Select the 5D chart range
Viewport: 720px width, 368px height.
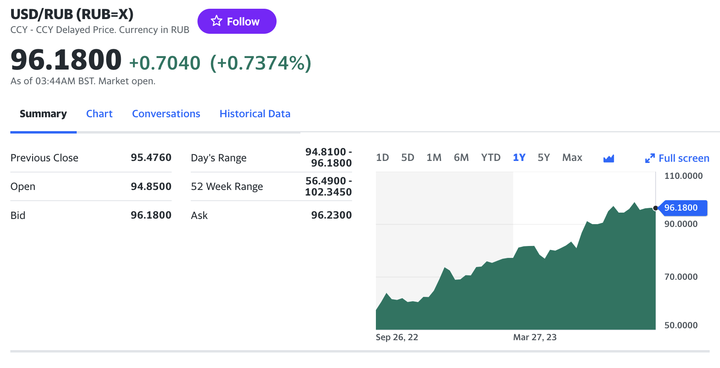coord(408,158)
